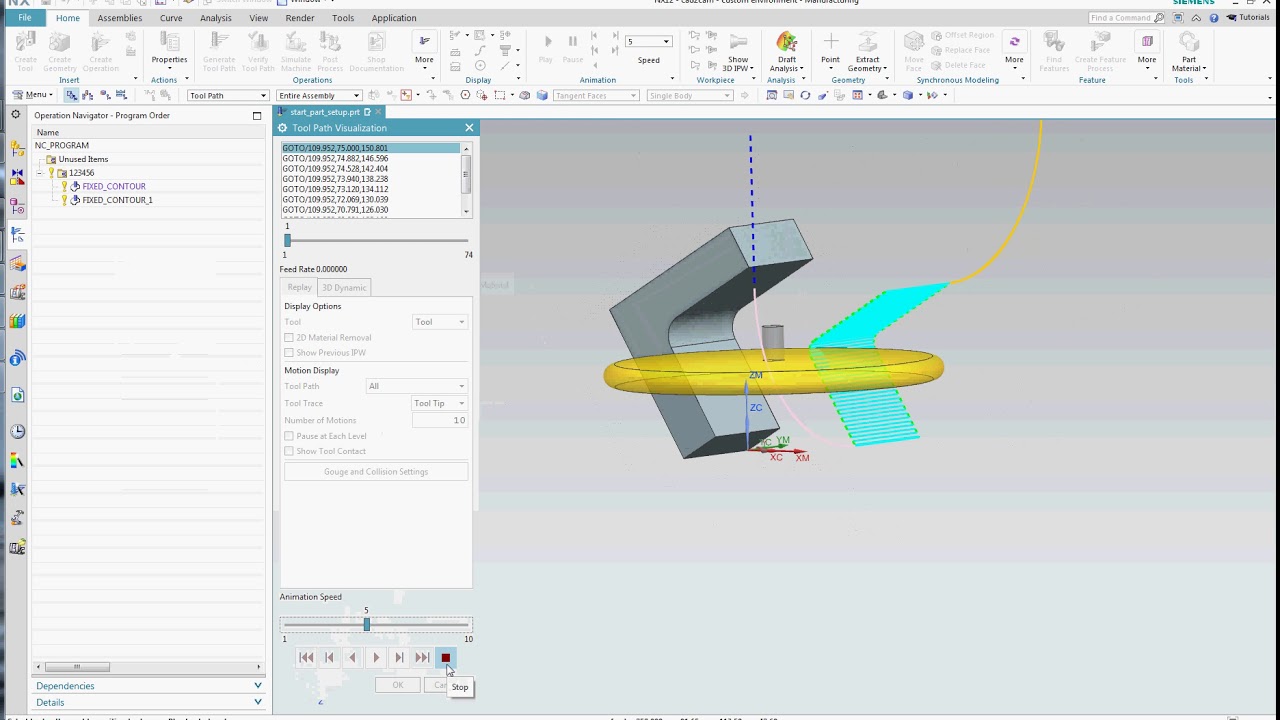Collapse the 123456 program tree node
The image size is (1280, 720).
[40, 173]
